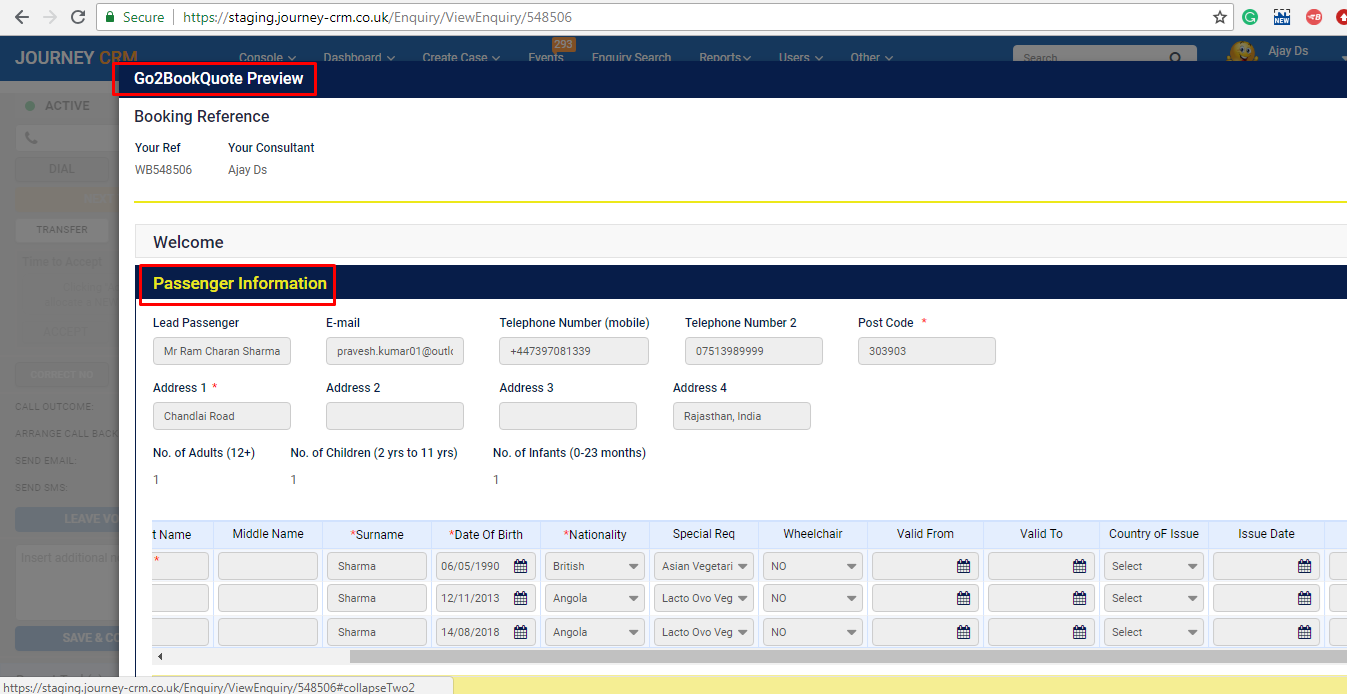Screen dimensions: 1347x694
Task: Open Valid To calendar in third passenger row
Action: pos(1079,632)
